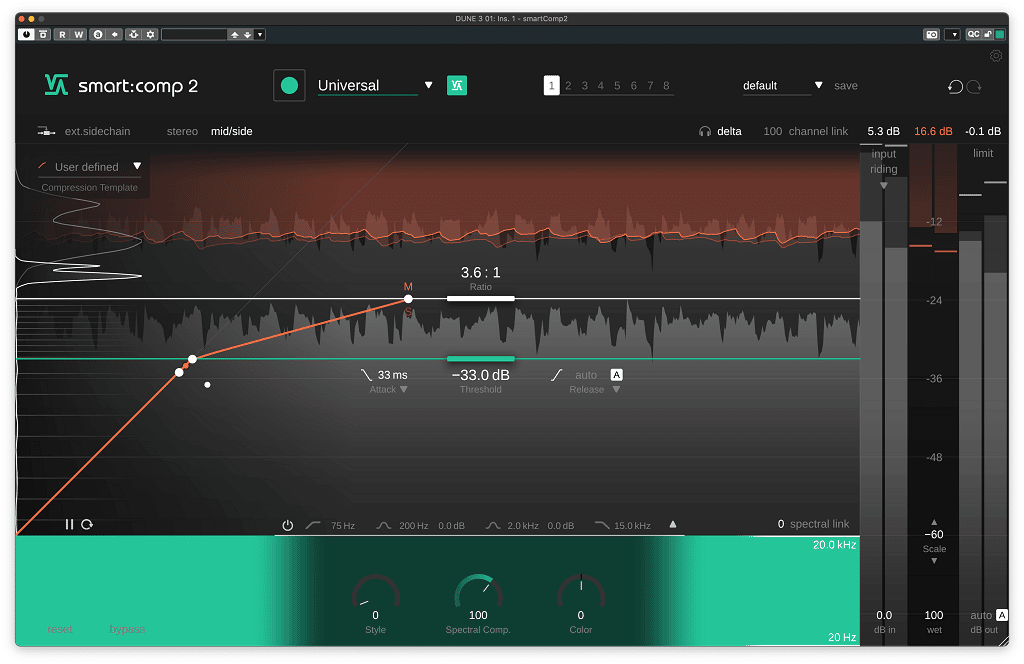This screenshot has height=664, width=1024.
Task: Click the attack curve icon
Action: pyautogui.click(x=366, y=375)
